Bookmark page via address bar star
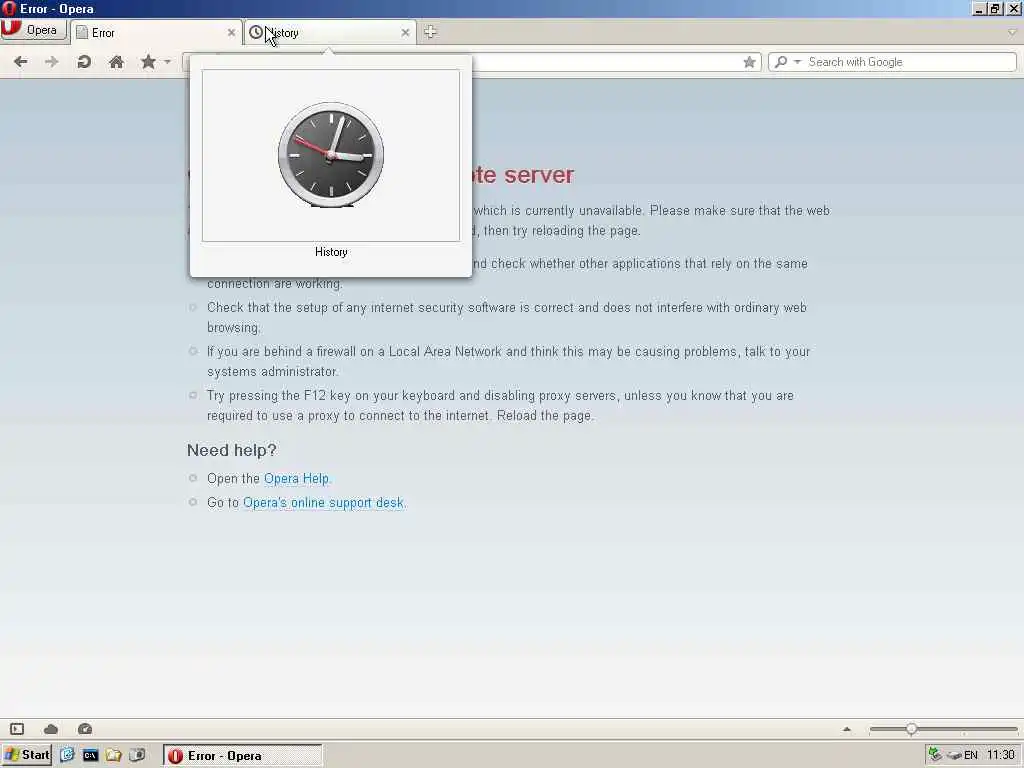 749,62
